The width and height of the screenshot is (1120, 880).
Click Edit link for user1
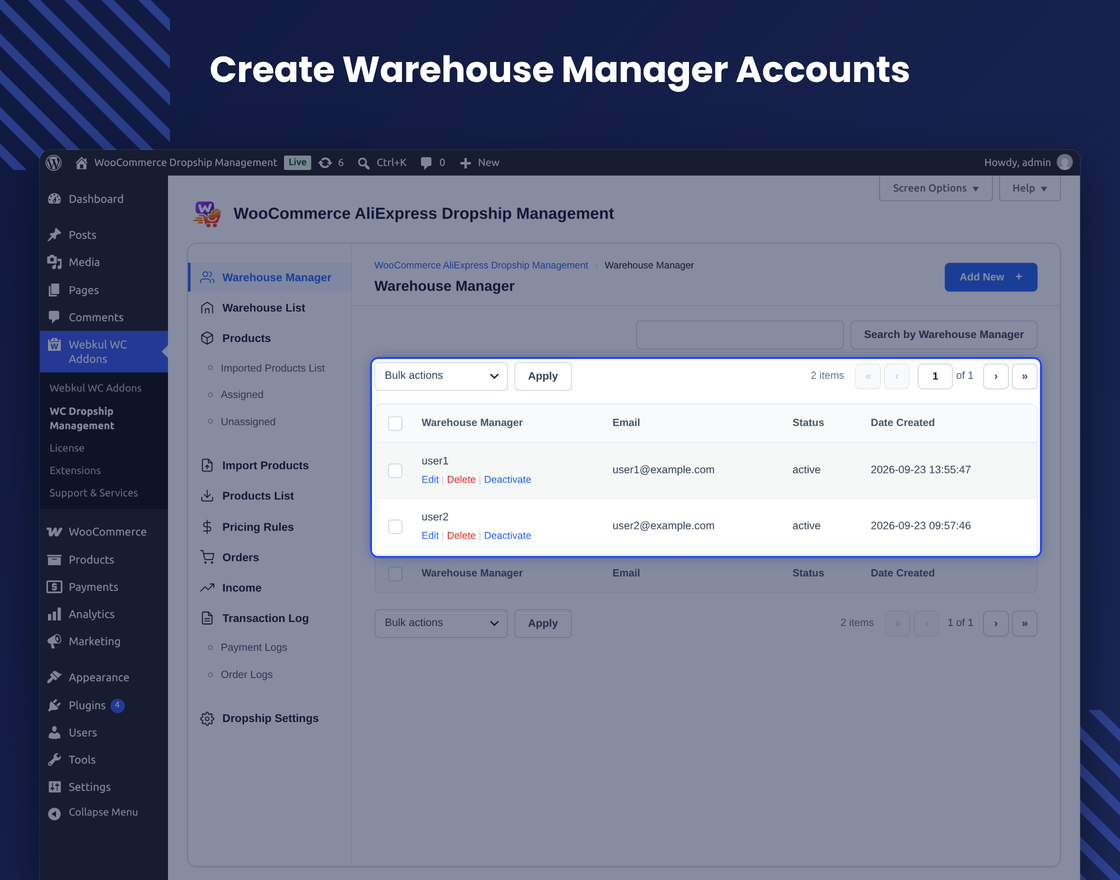[x=430, y=479]
